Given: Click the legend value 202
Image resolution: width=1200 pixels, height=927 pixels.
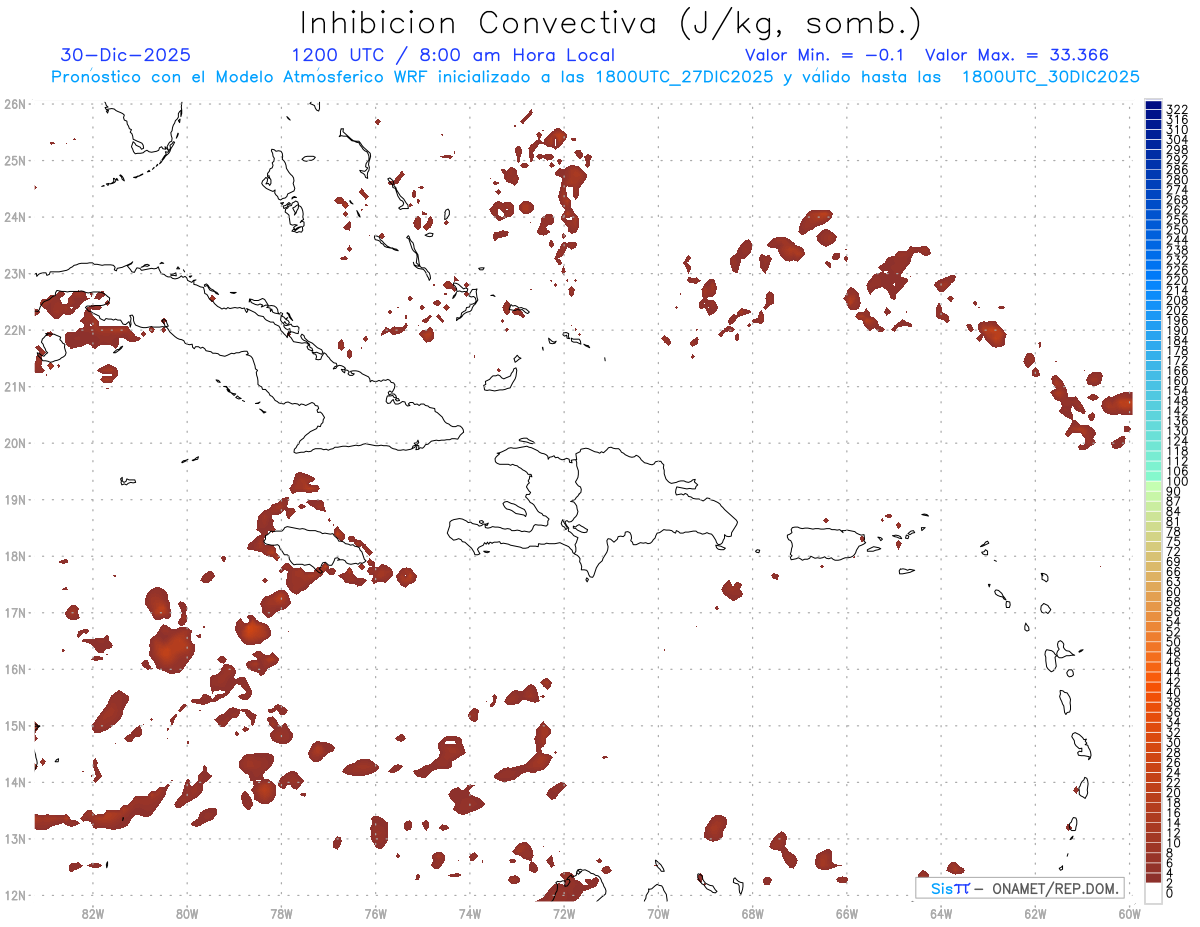Looking at the screenshot, I should click(x=1177, y=310).
